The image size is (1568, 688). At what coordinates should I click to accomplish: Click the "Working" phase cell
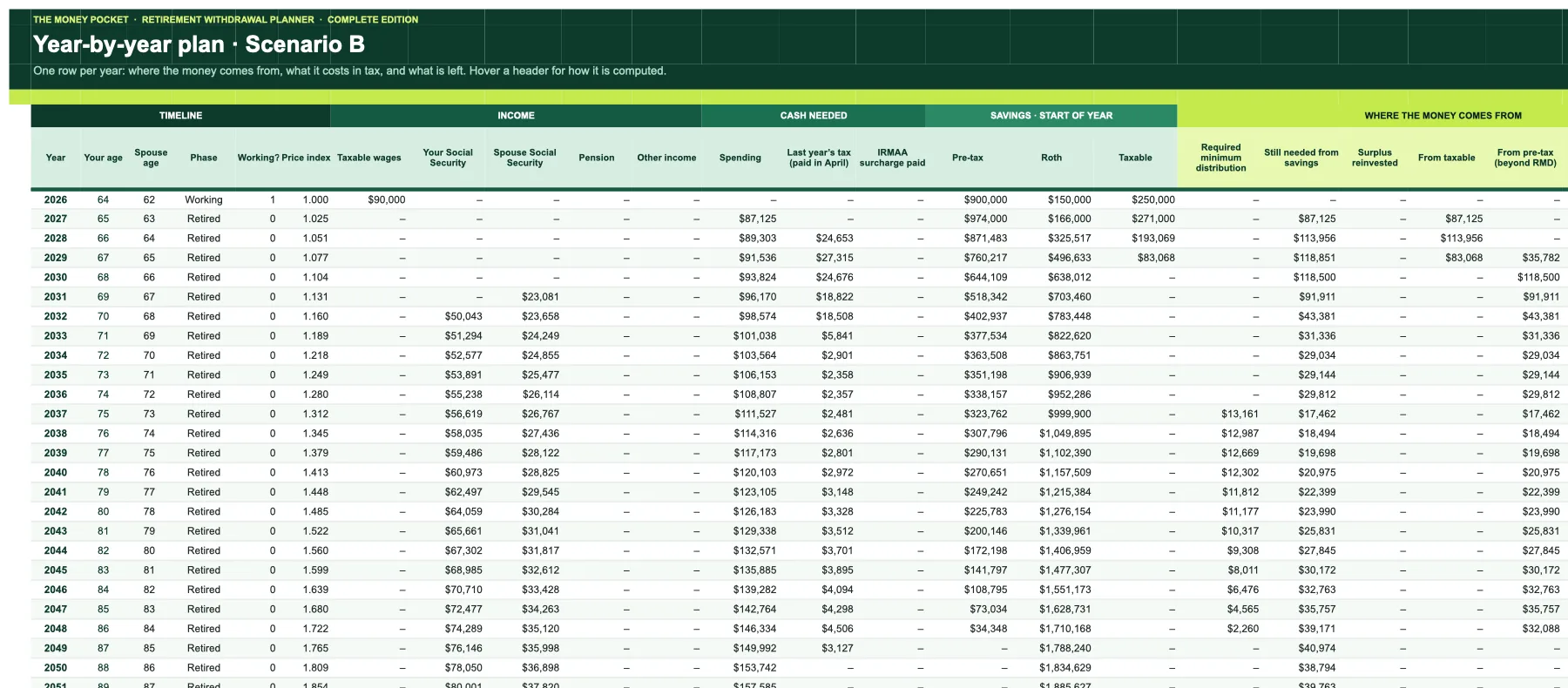point(204,199)
